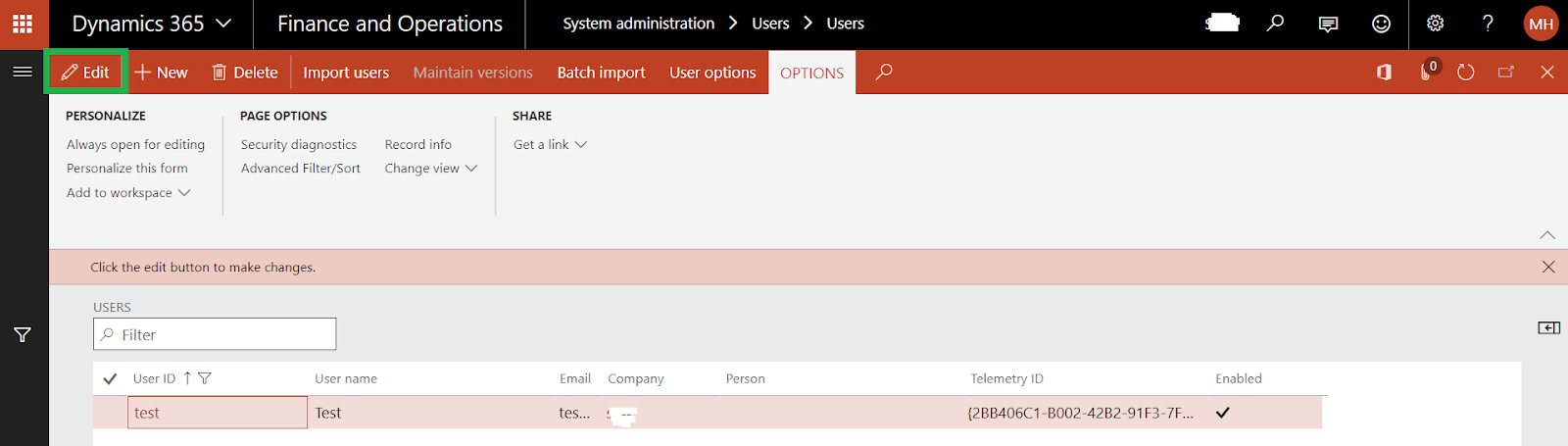Open the app launcher waffle icon
Image resolution: width=1568 pixels, height=446 pixels.
(23, 24)
